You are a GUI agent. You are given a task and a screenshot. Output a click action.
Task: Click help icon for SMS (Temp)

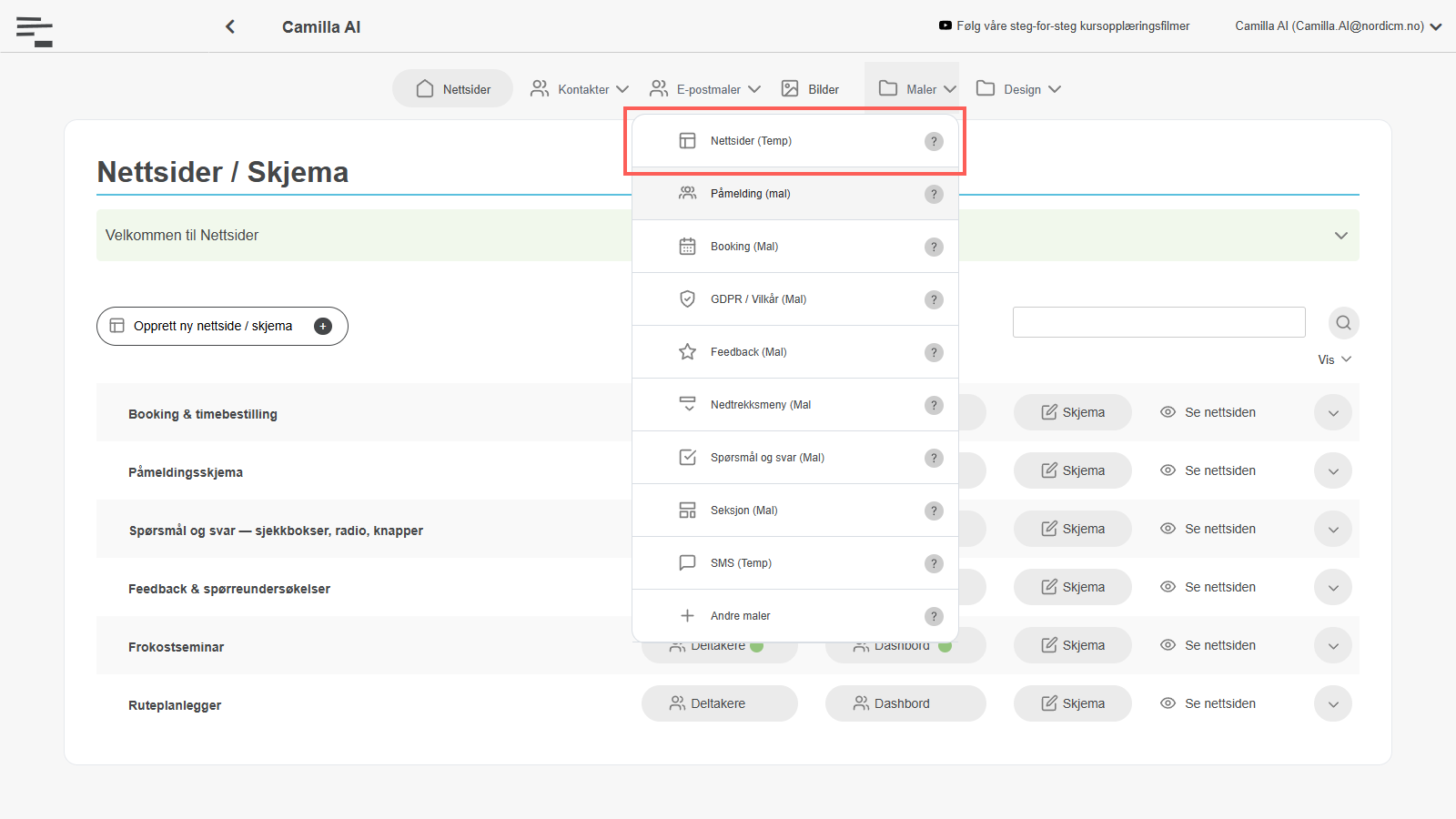tap(934, 563)
